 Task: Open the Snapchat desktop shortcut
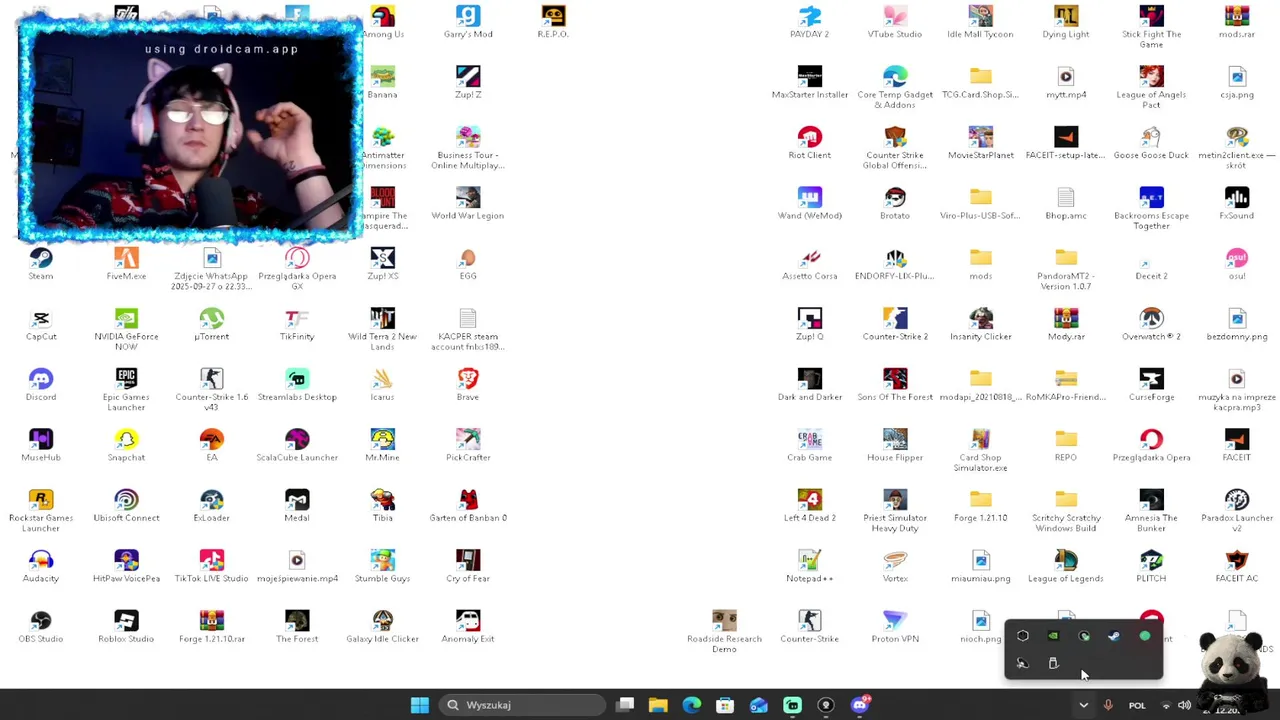pos(126,445)
